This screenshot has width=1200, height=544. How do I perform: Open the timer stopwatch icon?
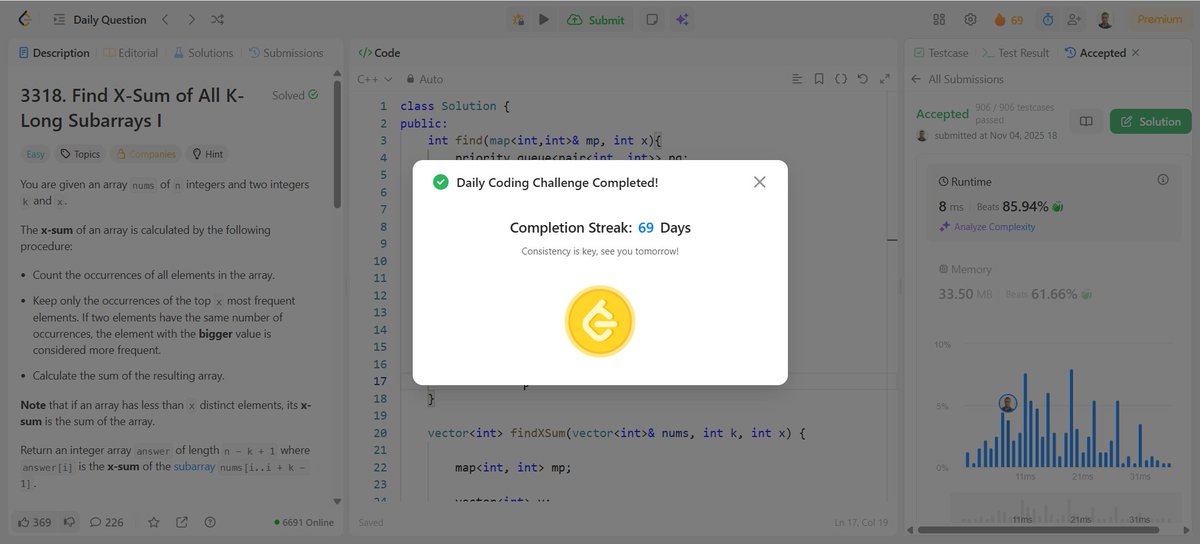(x=1047, y=19)
